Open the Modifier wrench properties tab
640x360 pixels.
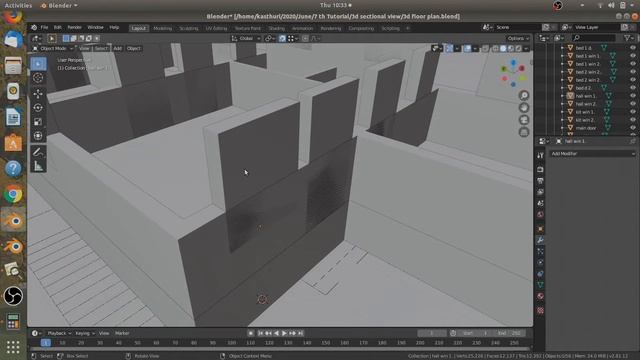point(540,240)
